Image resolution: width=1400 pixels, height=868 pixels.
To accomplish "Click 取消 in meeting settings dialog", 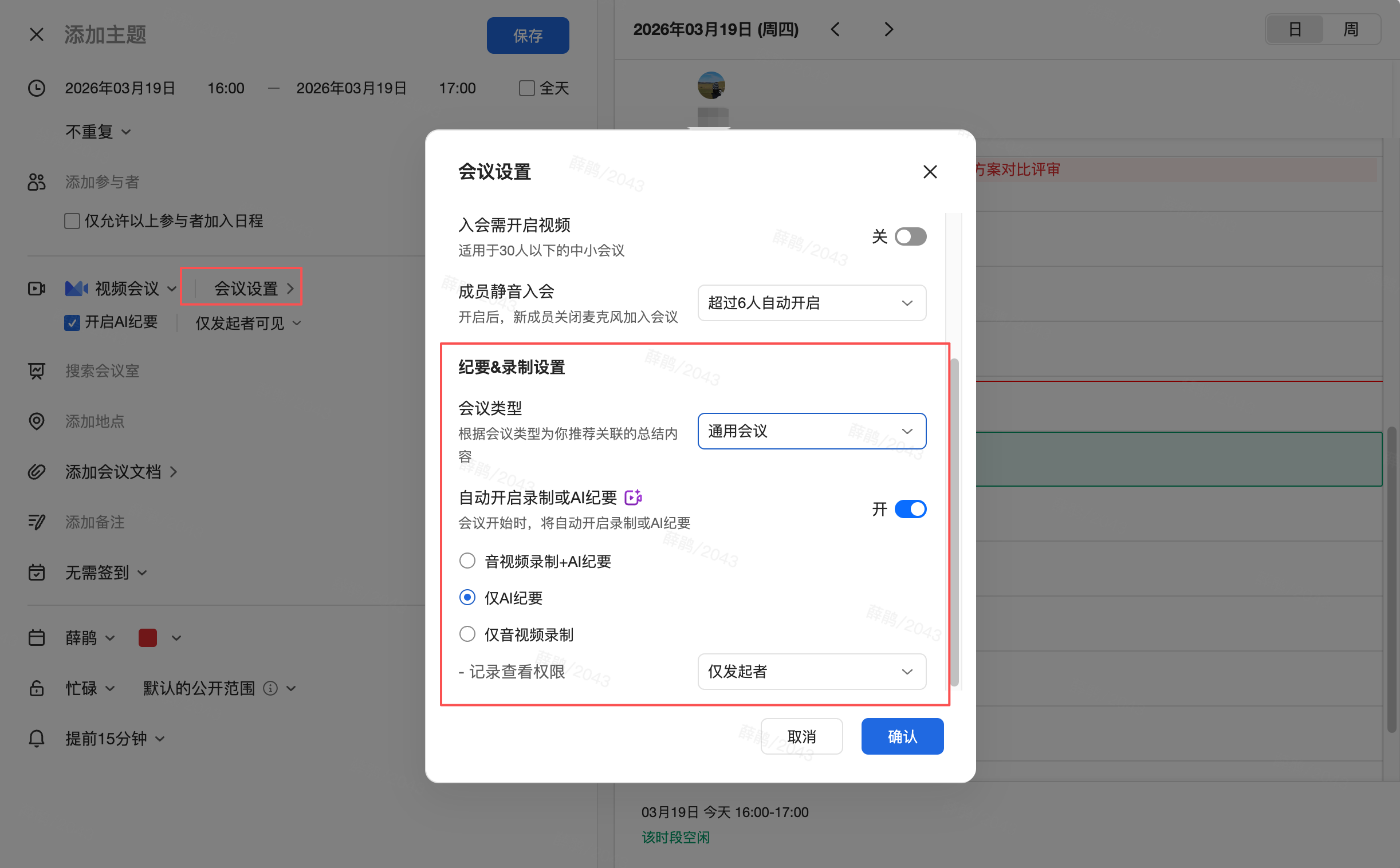I will 801,736.
